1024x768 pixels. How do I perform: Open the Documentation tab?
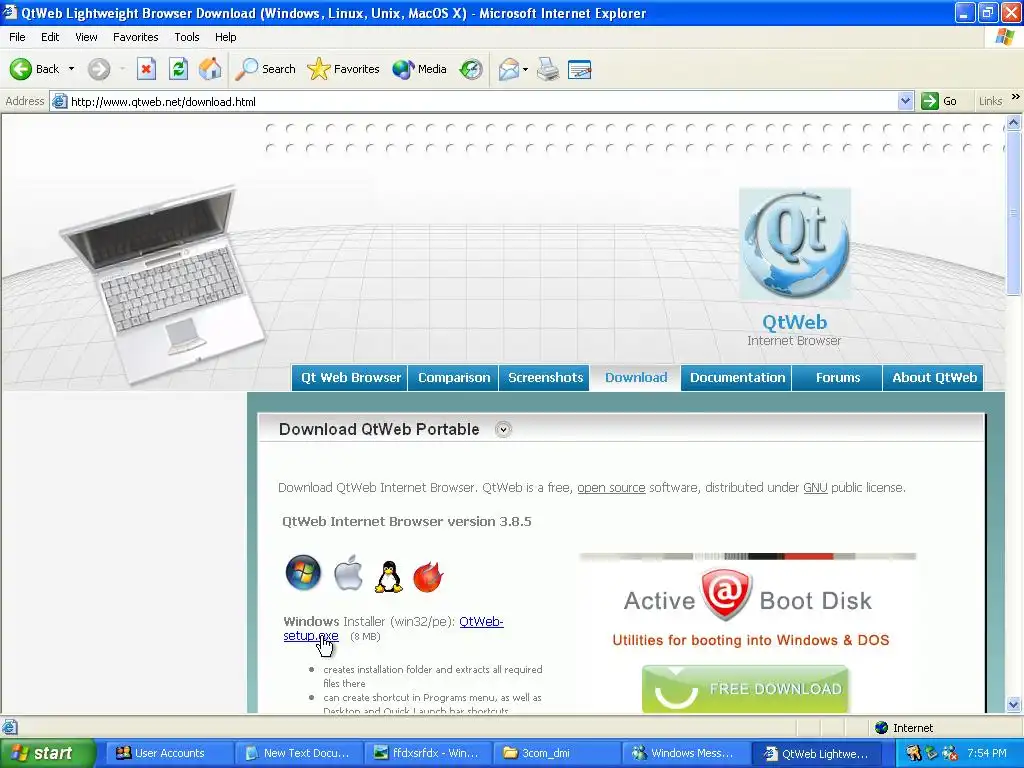(737, 377)
